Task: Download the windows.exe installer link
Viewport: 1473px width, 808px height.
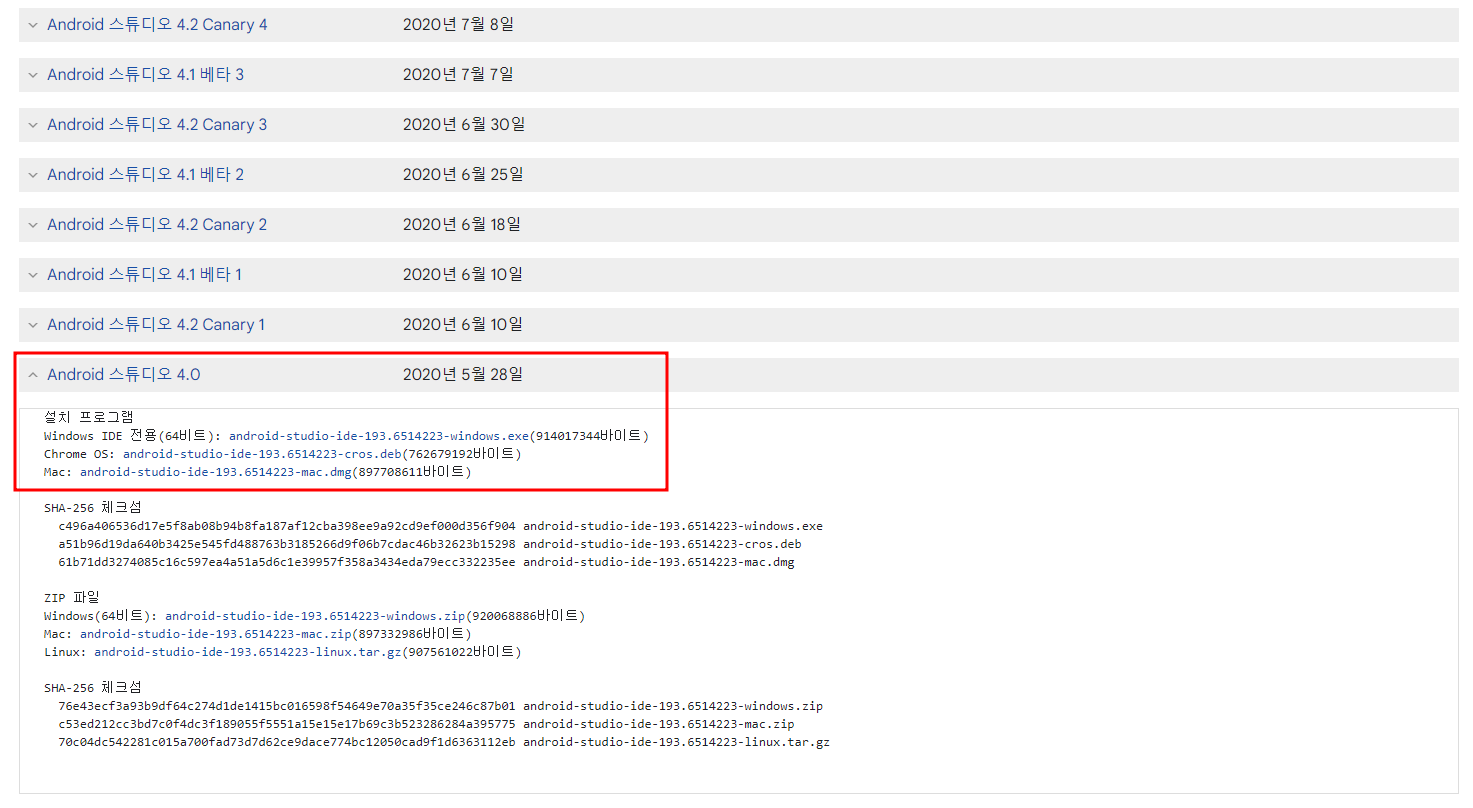Action: coord(379,436)
